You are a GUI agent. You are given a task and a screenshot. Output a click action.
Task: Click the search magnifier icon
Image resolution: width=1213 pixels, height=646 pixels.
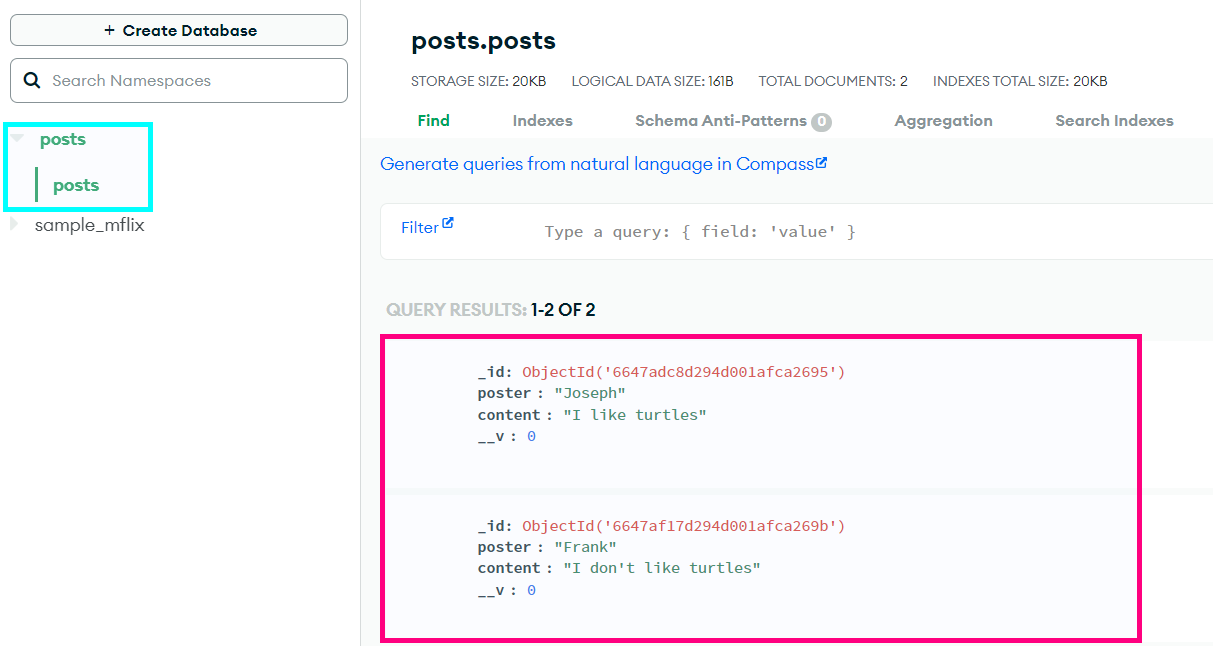pyautogui.click(x=32, y=80)
